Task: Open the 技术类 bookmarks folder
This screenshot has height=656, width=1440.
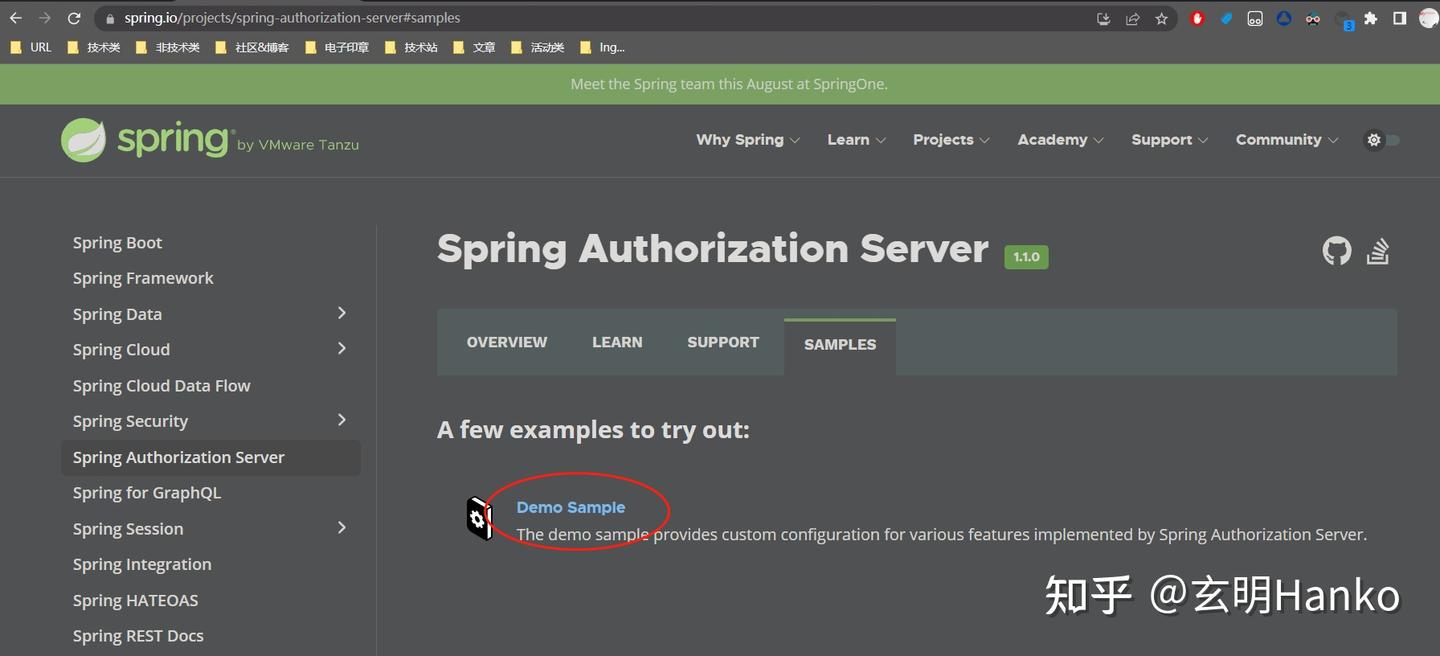Action: coord(93,47)
